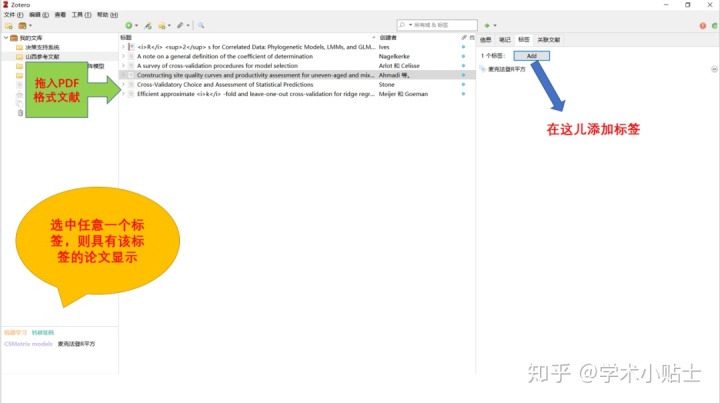Image resolution: width=720 pixels, height=403 pixels.
Task: Click the attachment dot in the Ives row
Action: point(463,47)
